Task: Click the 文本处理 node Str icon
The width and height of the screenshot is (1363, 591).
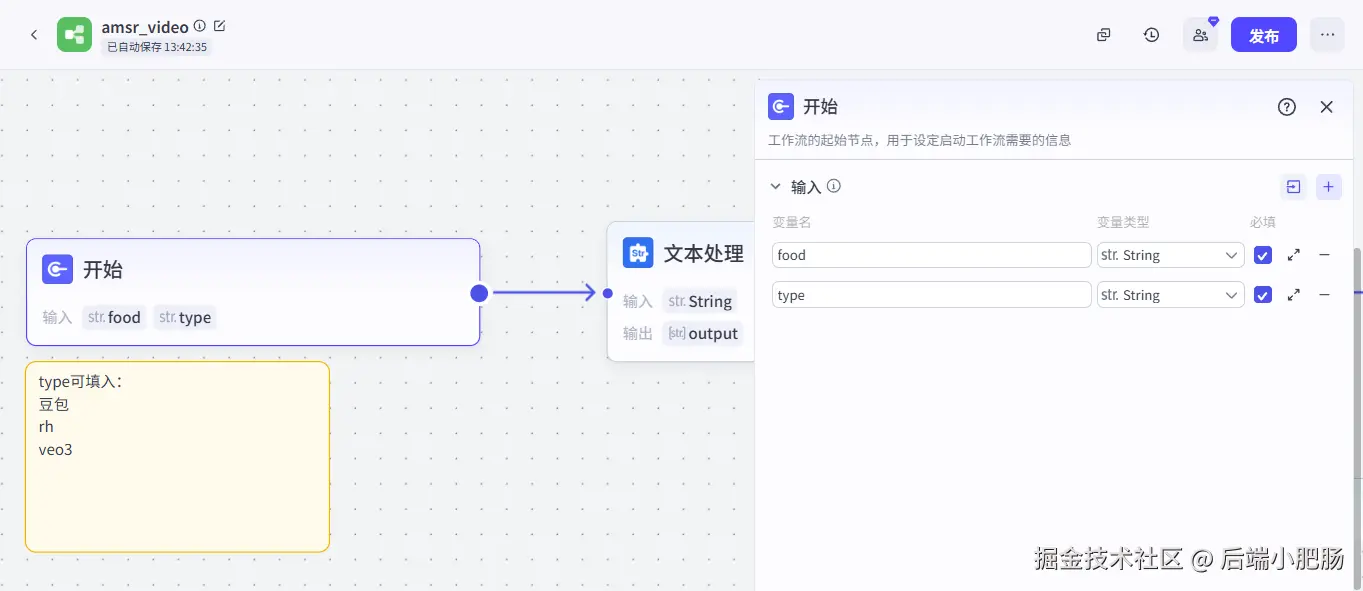Action: [638, 253]
